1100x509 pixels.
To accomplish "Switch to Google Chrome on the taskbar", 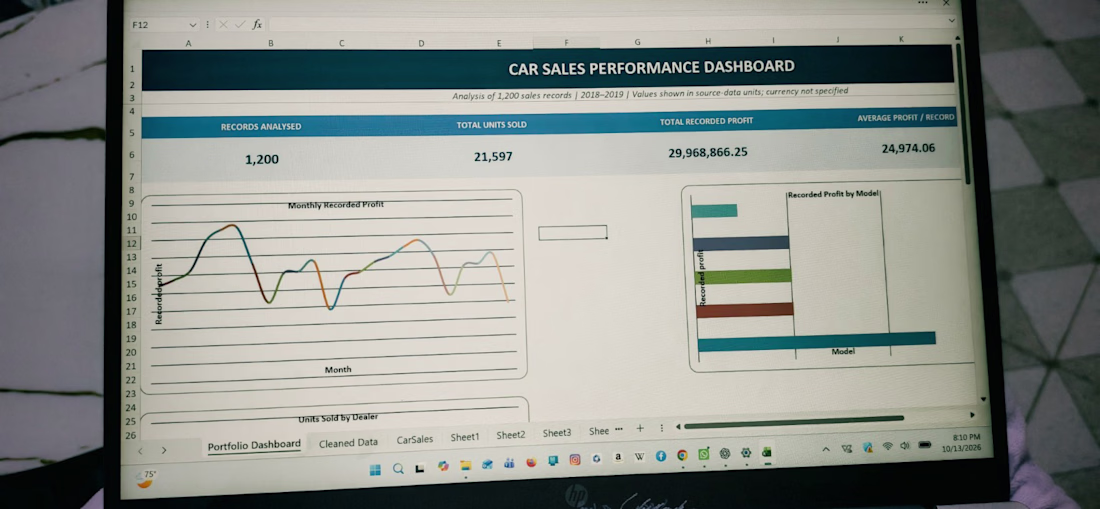I will pos(682,456).
